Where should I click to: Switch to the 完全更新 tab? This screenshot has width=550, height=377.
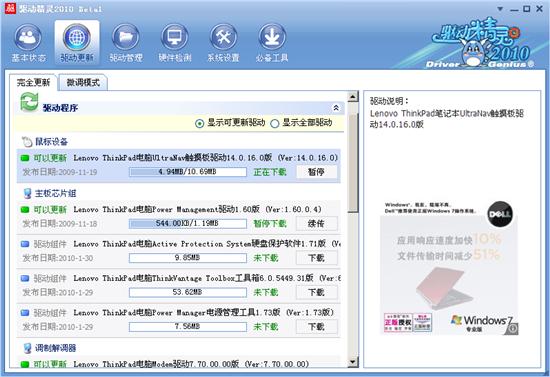tap(33, 83)
